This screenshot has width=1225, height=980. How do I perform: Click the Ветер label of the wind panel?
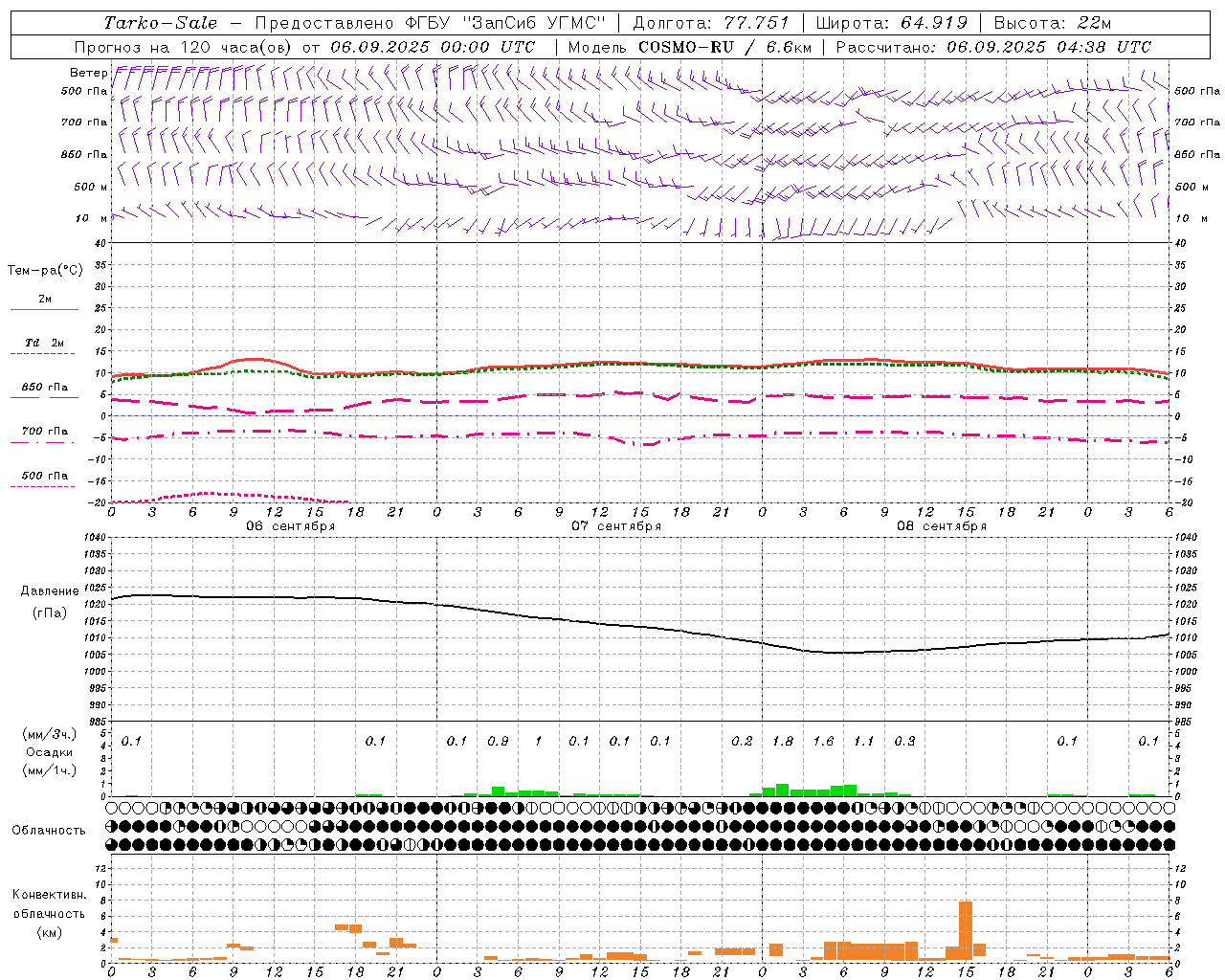tap(88, 73)
